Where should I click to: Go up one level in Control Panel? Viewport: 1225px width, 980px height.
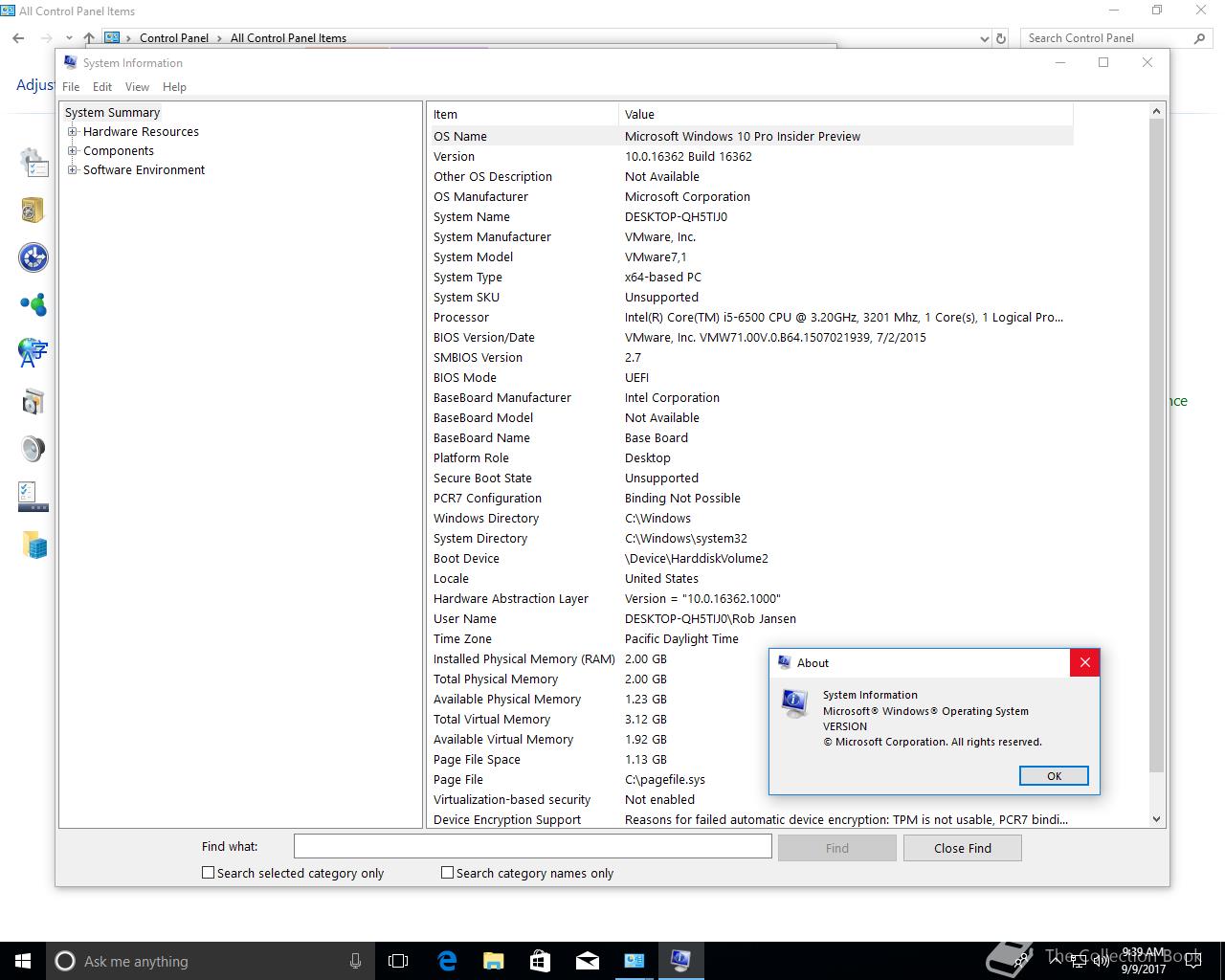click(88, 38)
